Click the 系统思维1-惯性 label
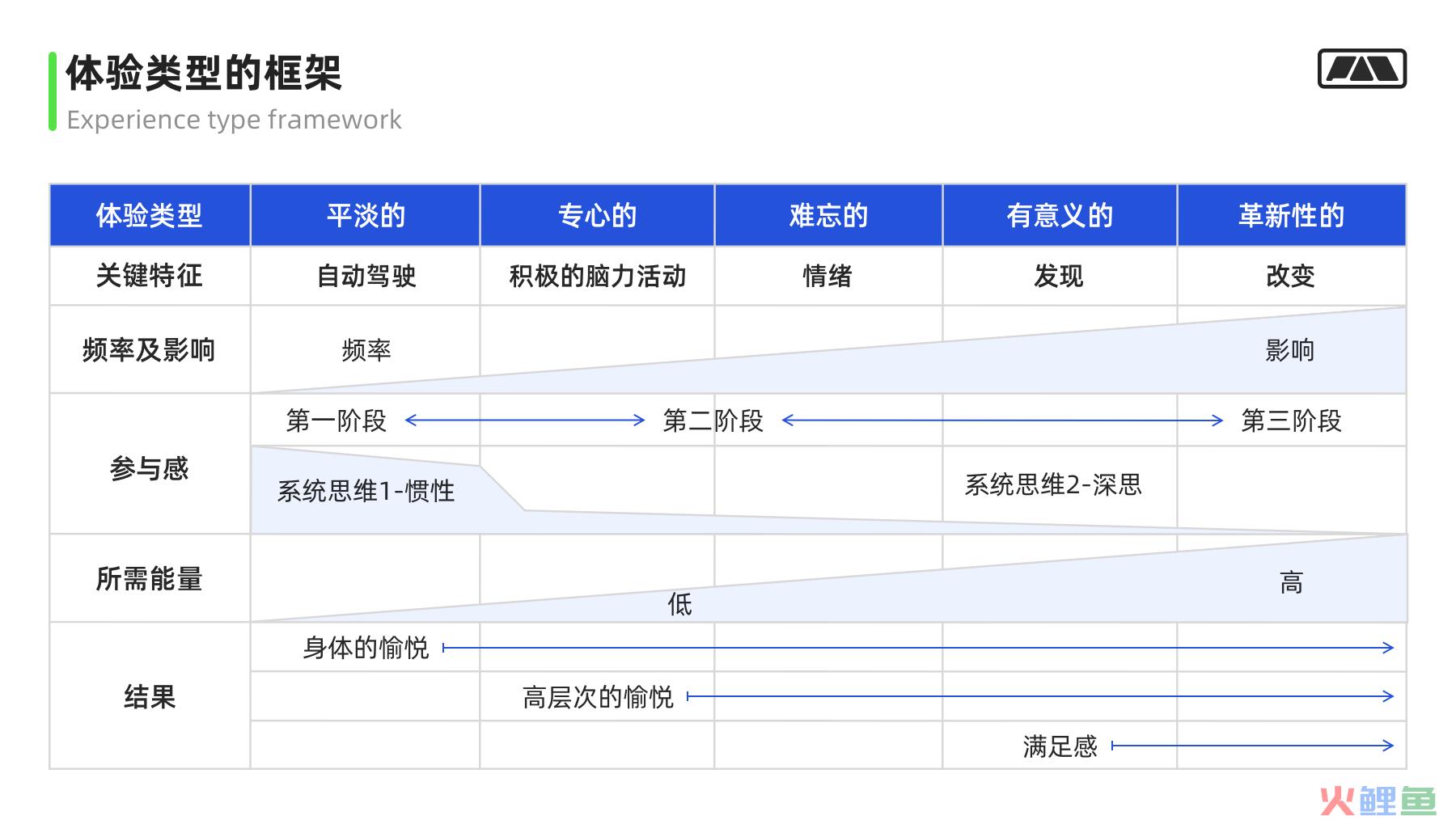The height and width of the screenshot is (820, 1456). tap(366, 491)
